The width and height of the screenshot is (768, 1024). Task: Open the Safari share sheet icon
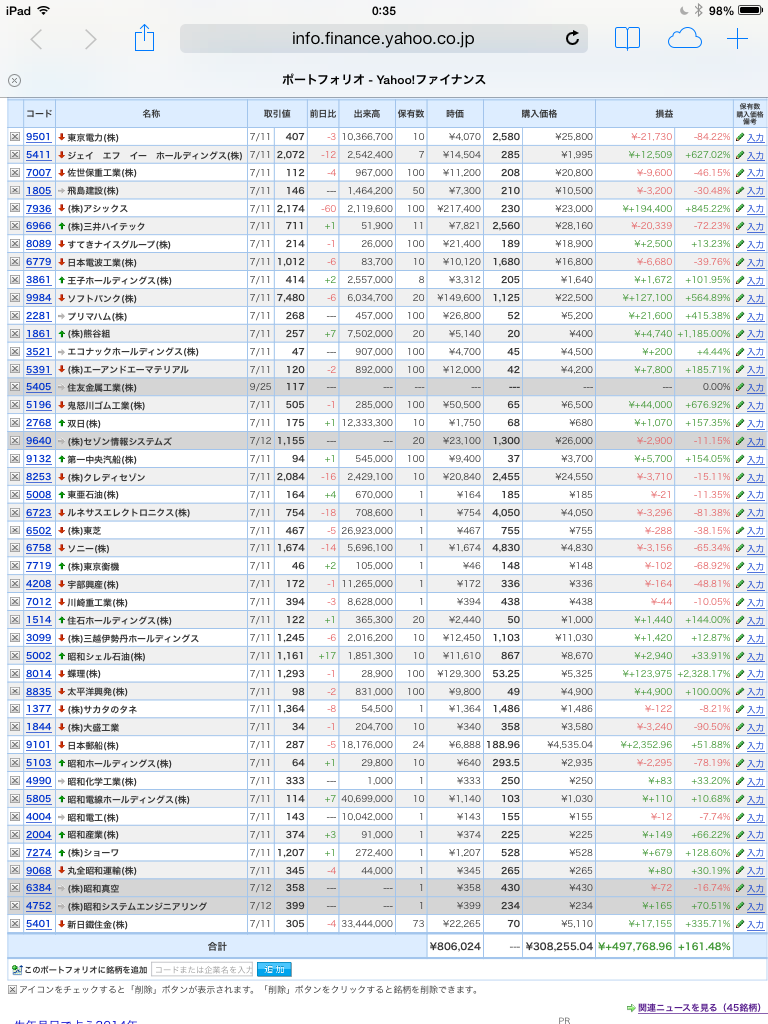pos(144,38)
